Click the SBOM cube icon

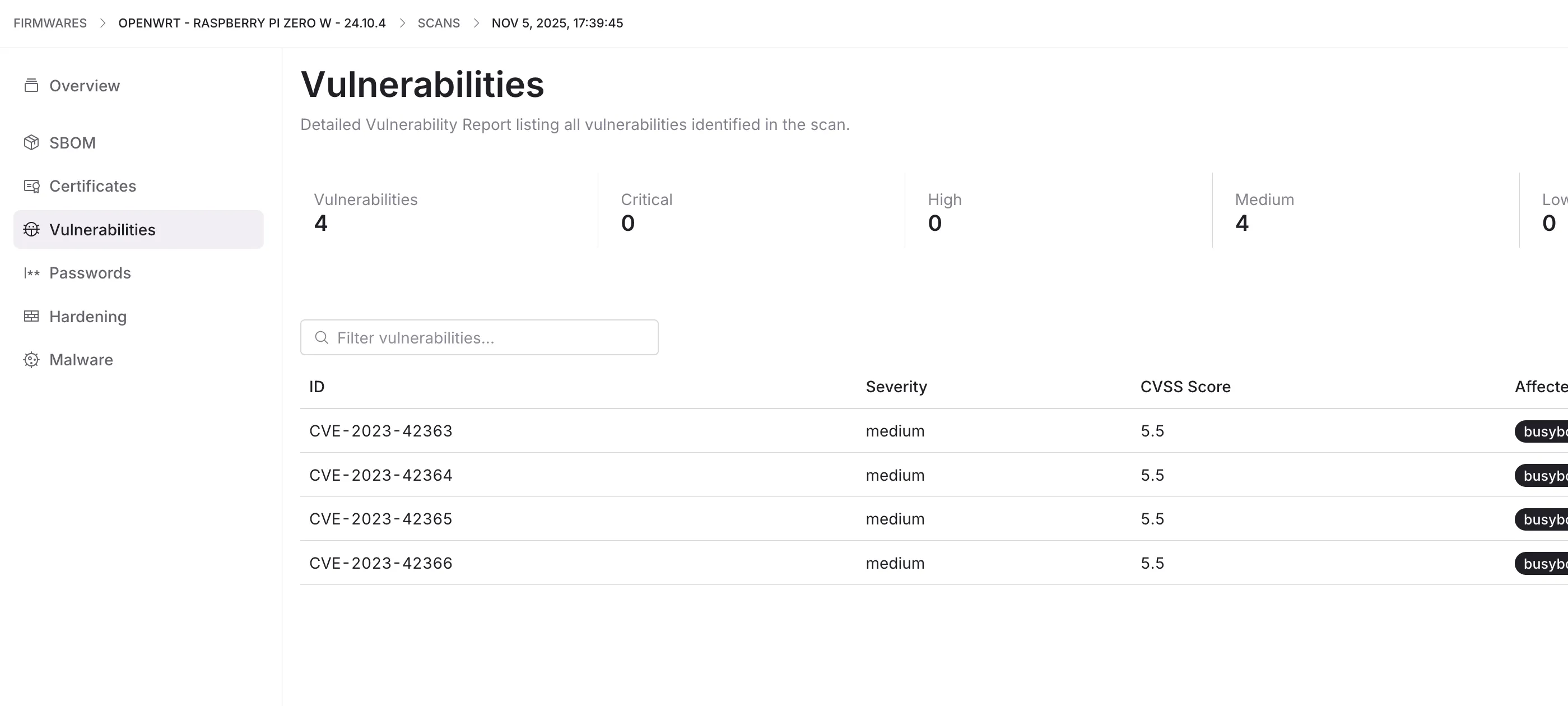click(x=31, y=142)
